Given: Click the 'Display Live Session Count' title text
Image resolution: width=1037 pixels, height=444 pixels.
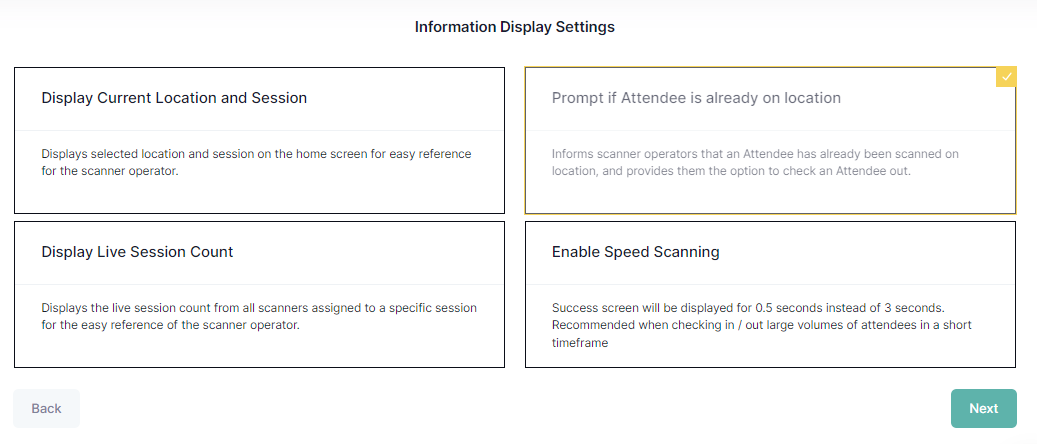Looking at the screenshot, I should point(137,252).
